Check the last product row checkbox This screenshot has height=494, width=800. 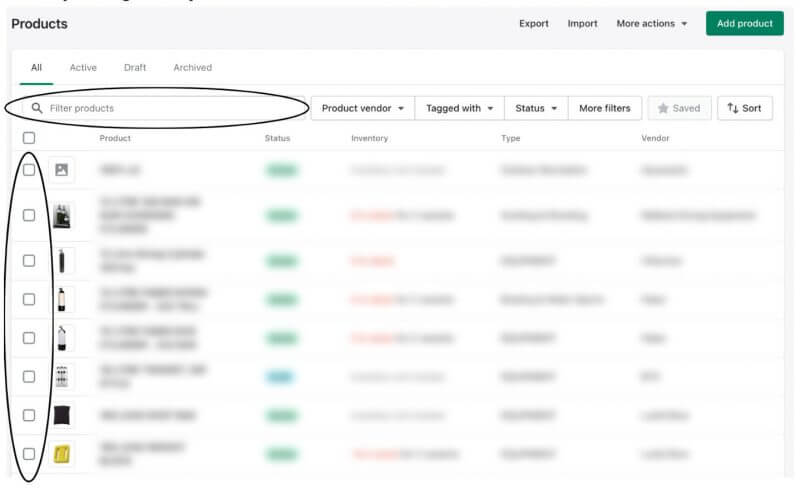click(29, 454)
